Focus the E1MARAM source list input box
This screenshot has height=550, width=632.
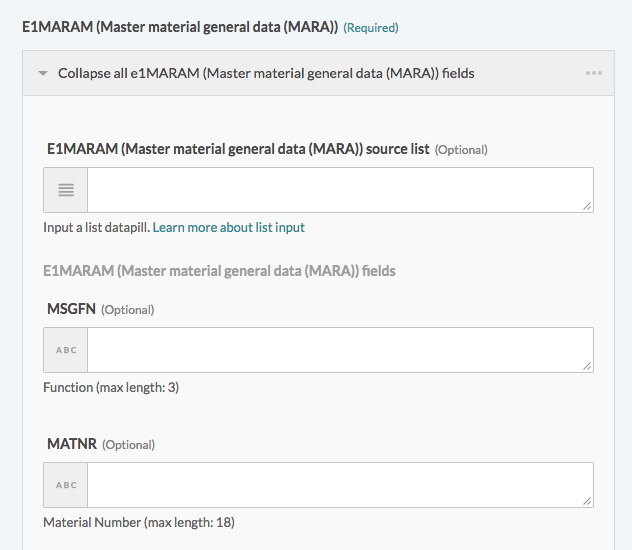[340, 190]
